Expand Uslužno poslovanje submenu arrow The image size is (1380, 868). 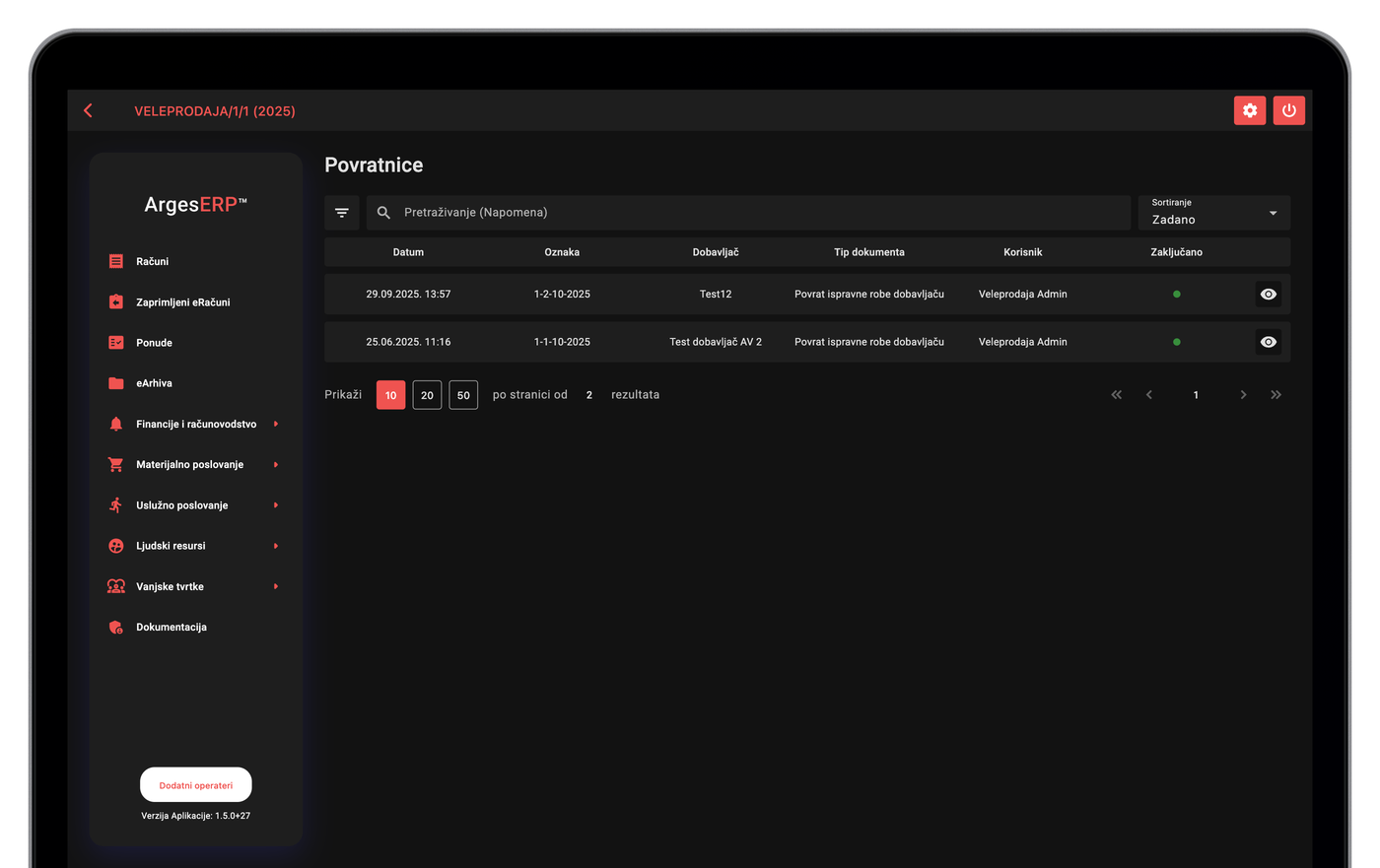[x=276, y=505]
